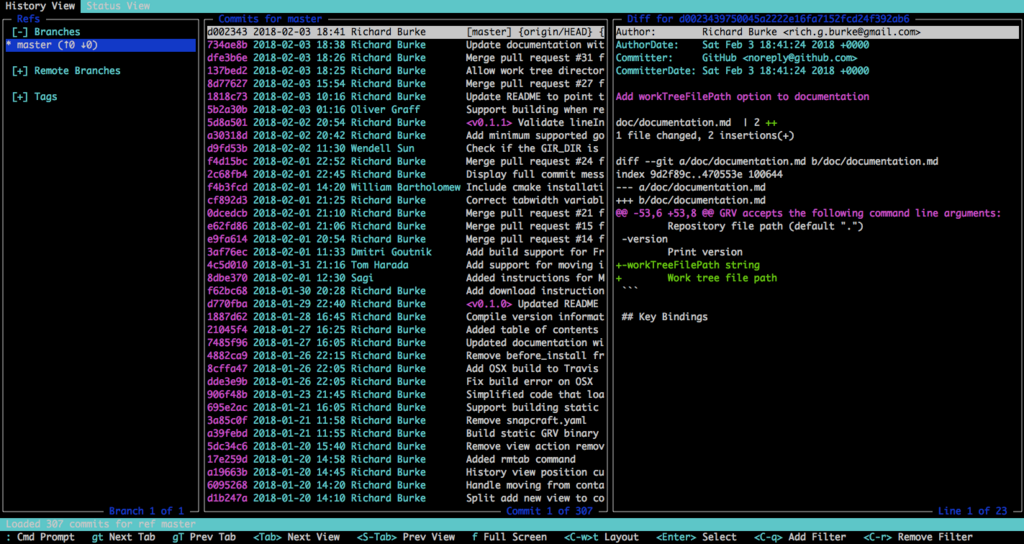Click the index 9d2f89c..470553e line

pos(699,174)
